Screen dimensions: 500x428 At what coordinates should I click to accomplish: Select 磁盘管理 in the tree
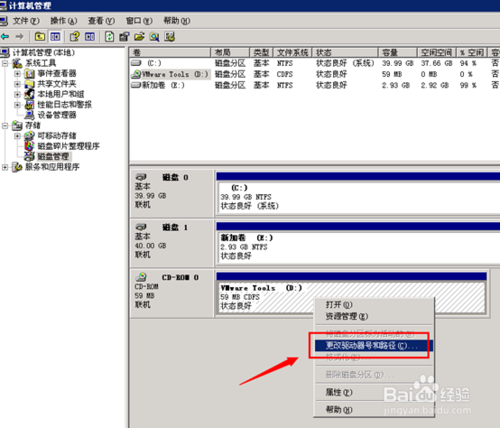click(53, 156)
